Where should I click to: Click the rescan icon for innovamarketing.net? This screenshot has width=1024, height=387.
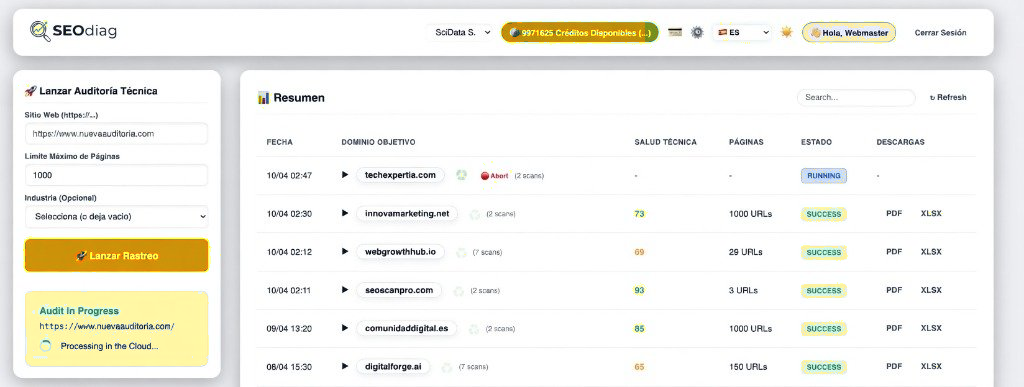click(474, 214)
